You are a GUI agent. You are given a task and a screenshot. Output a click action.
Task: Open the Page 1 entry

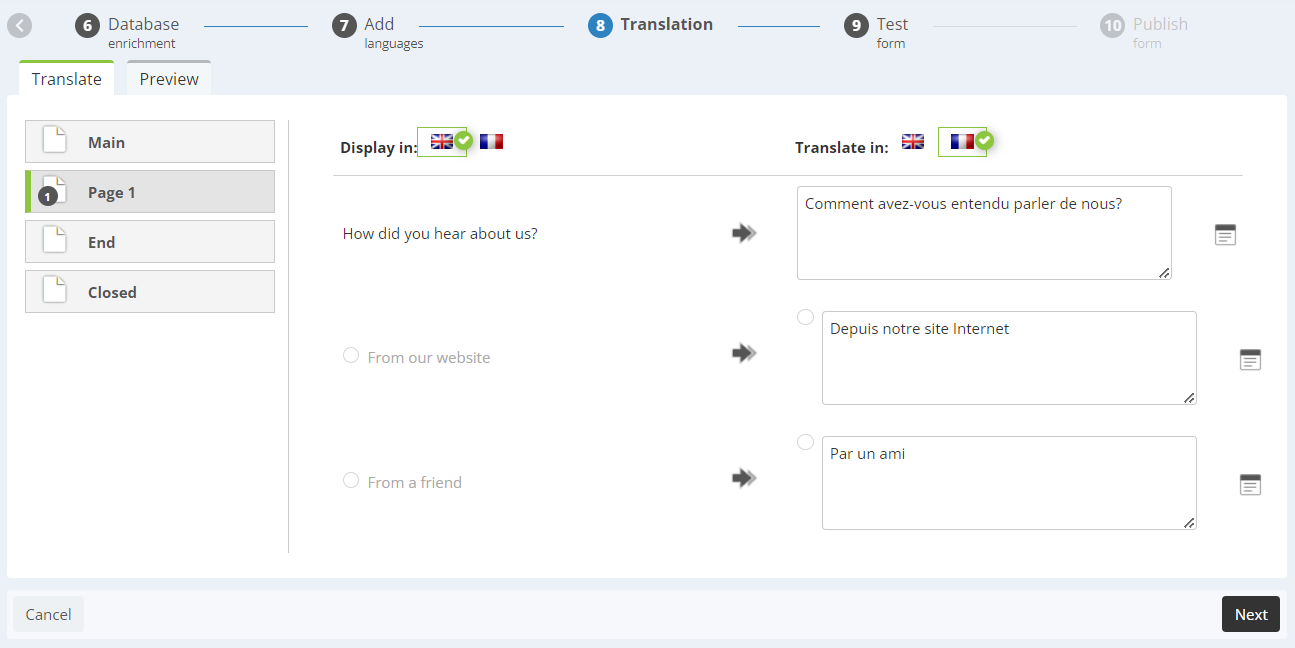[150, 192]
